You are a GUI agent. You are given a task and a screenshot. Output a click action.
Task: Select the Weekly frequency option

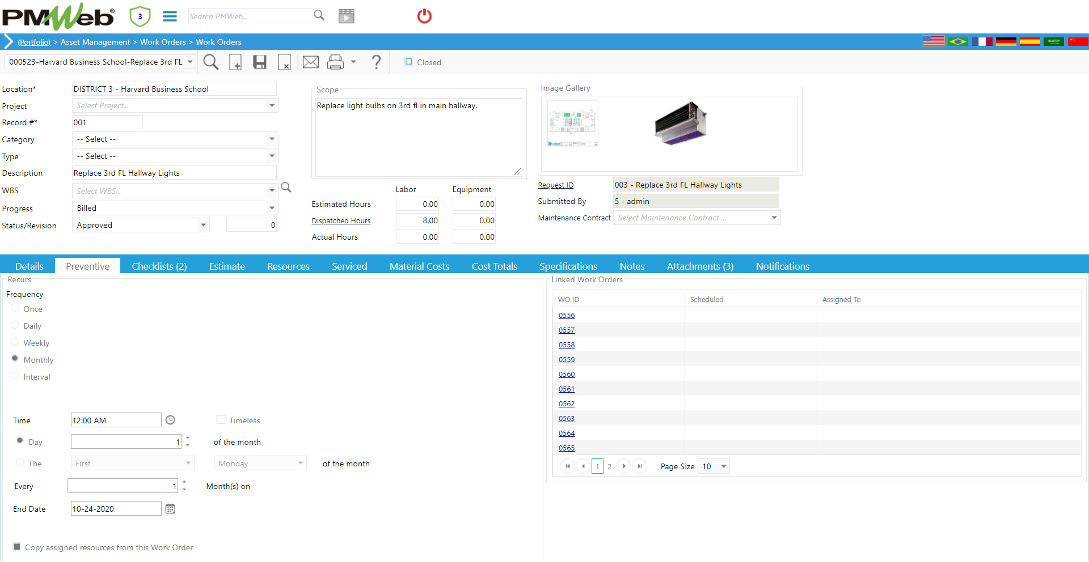pos(15,342)
